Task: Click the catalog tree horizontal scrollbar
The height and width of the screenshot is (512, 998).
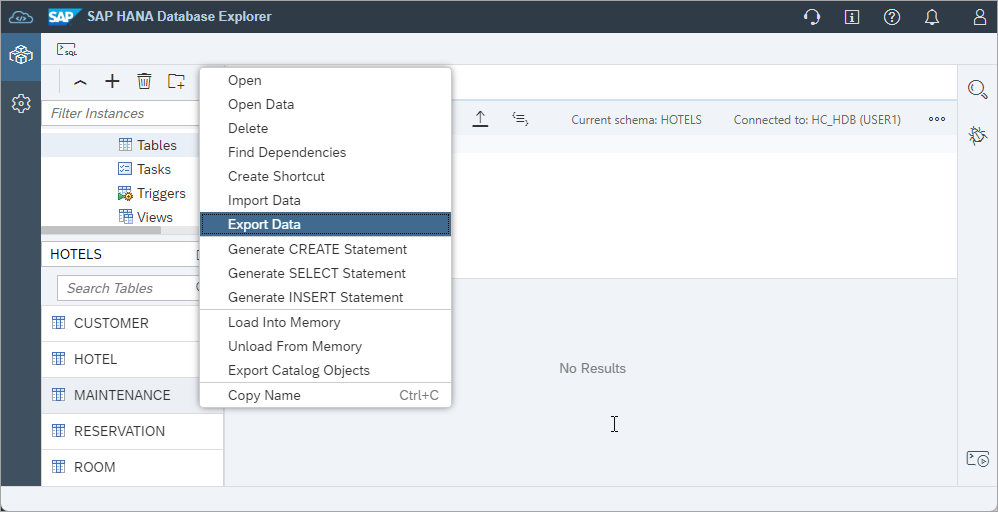Action: click(102, 231)
